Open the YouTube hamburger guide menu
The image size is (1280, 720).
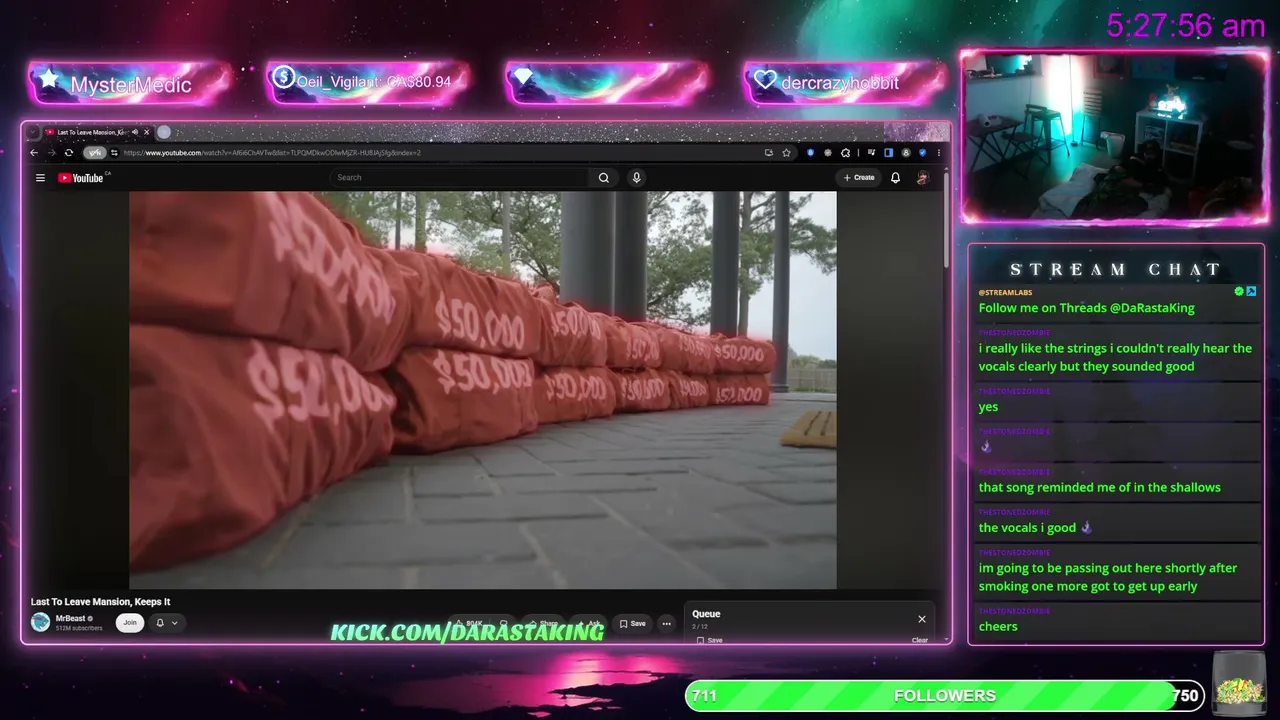(x=40, y=178)
